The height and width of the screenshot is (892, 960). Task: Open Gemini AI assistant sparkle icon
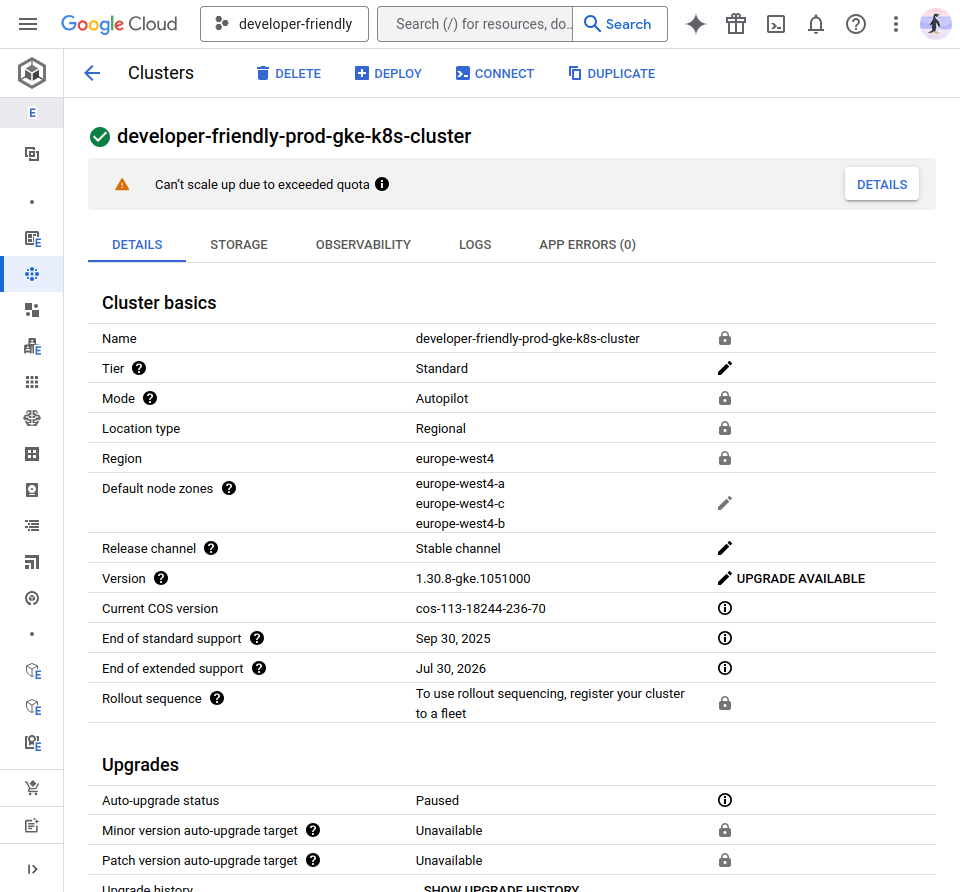tap(696, 24)
